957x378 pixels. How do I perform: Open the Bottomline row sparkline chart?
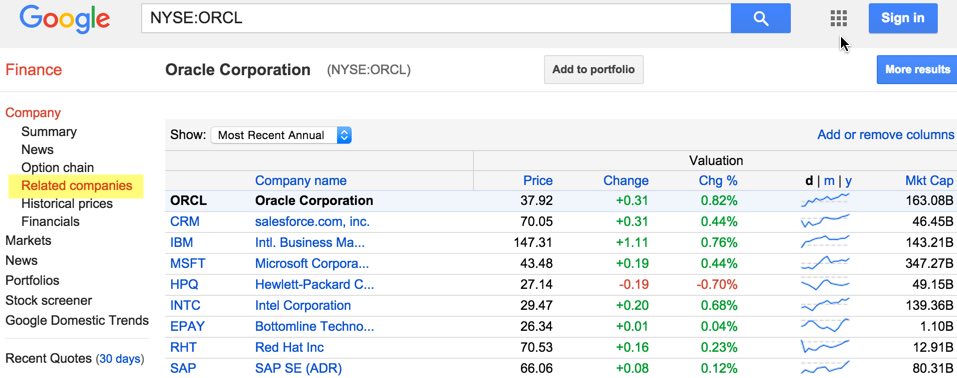coord(825,325)
